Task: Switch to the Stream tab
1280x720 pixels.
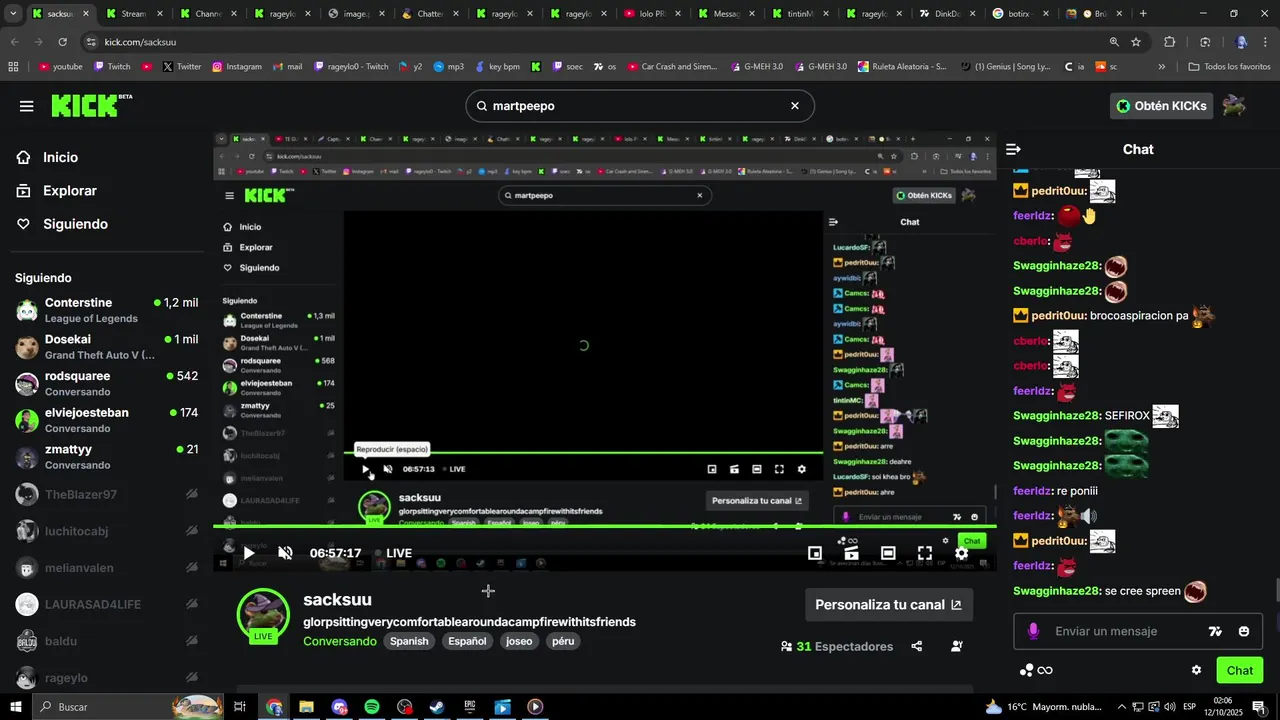Action: pos(133,14)
